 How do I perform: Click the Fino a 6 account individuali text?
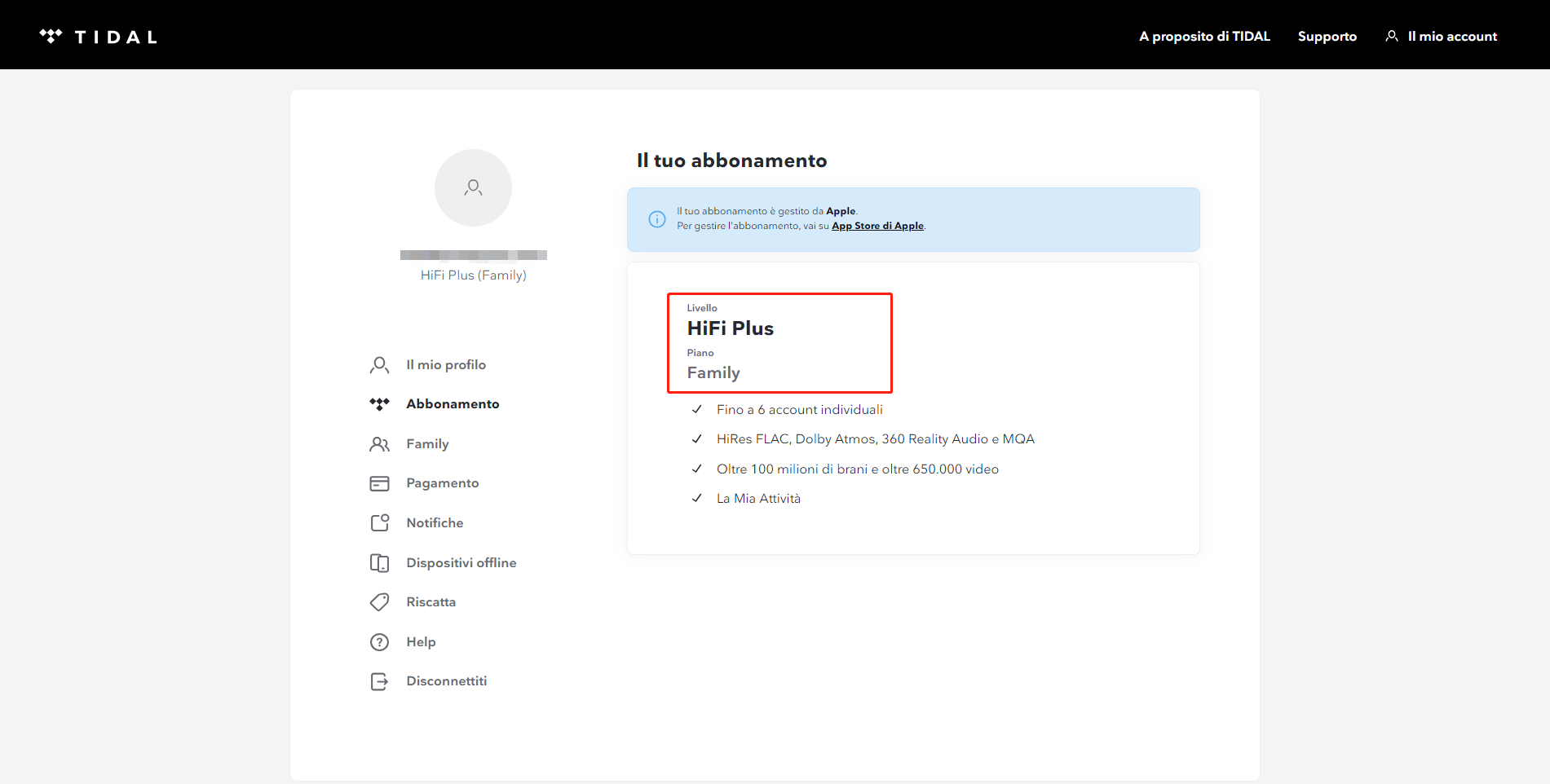click(800, 410)
